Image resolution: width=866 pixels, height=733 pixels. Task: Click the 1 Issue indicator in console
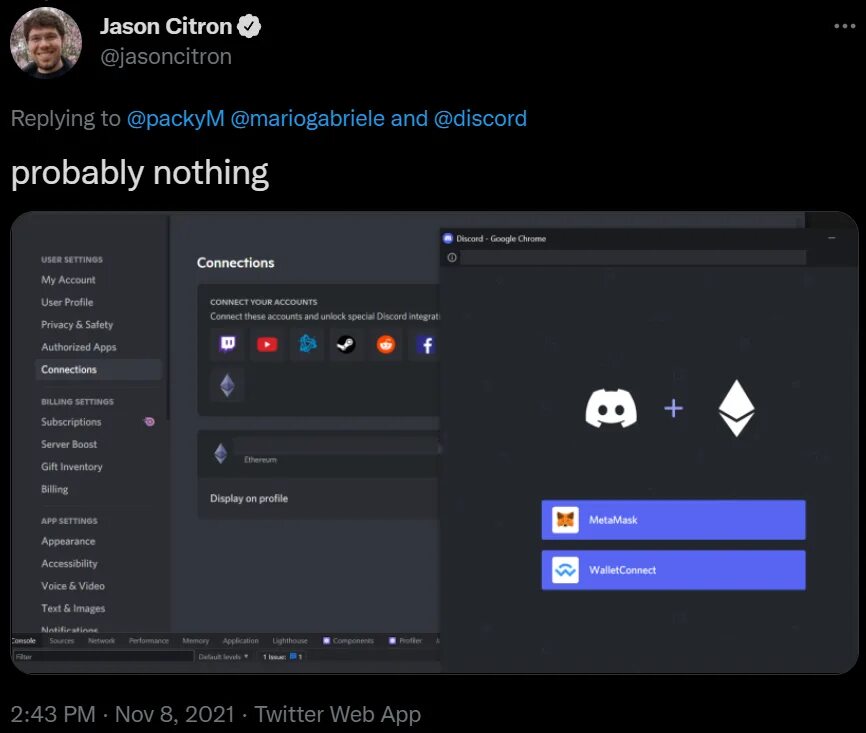coord(282,657)
